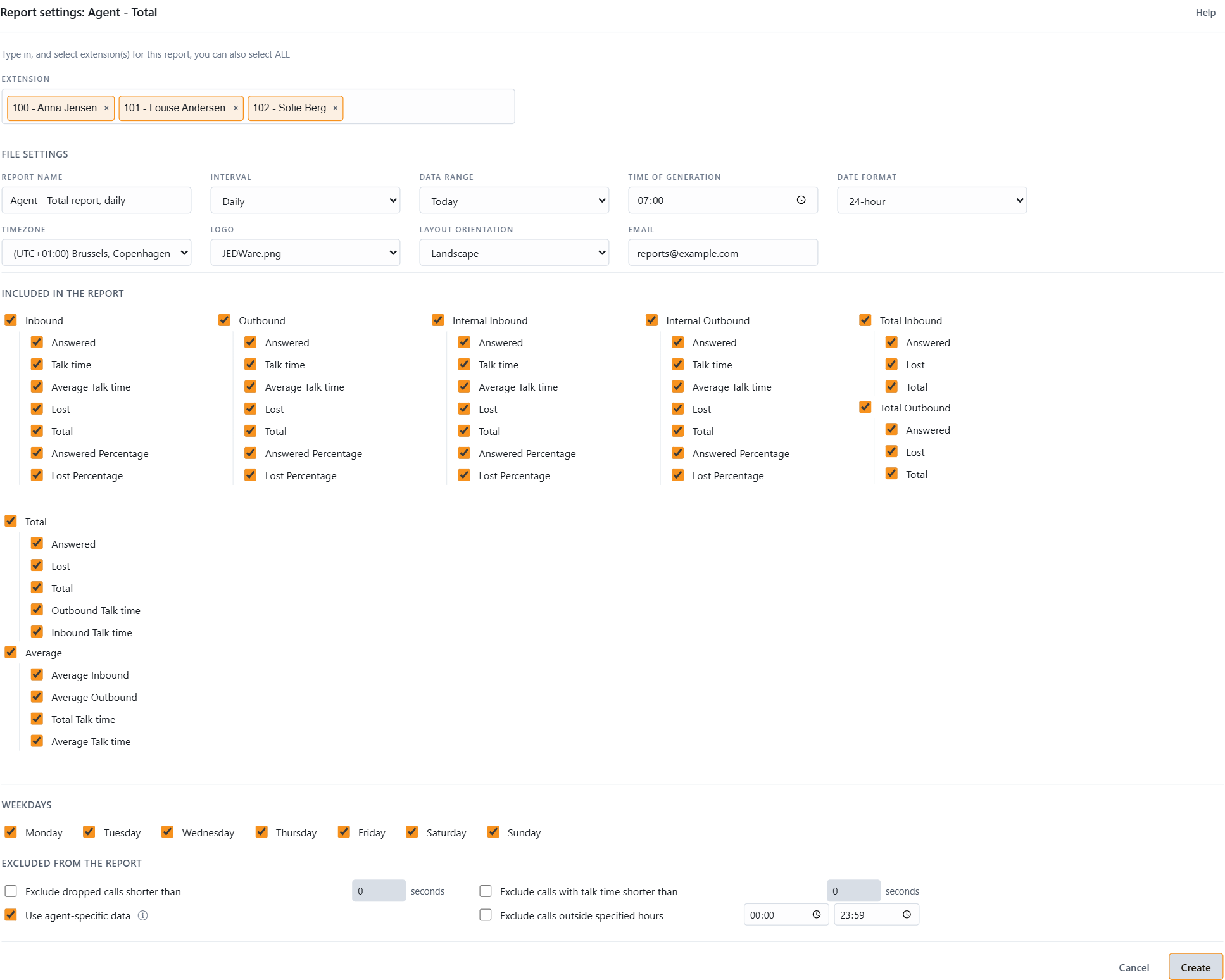The height and width of the screenshot is (980, 1225).
Task: Click the Create button
Action: [1195, 967]
